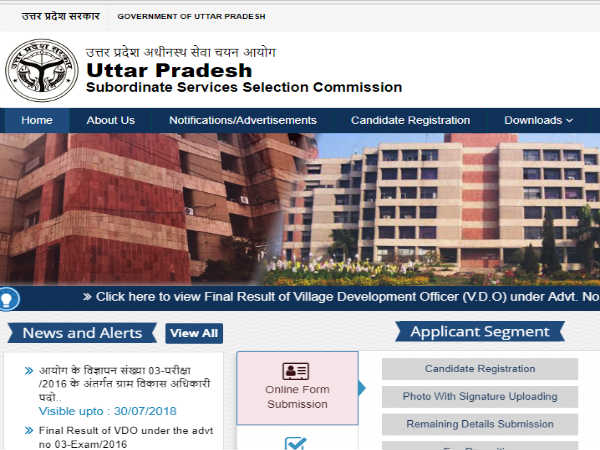Click the double-arrow bullet beside the Hindi news item
Viewport: 600px width, 450px height.
click(29, 371)
